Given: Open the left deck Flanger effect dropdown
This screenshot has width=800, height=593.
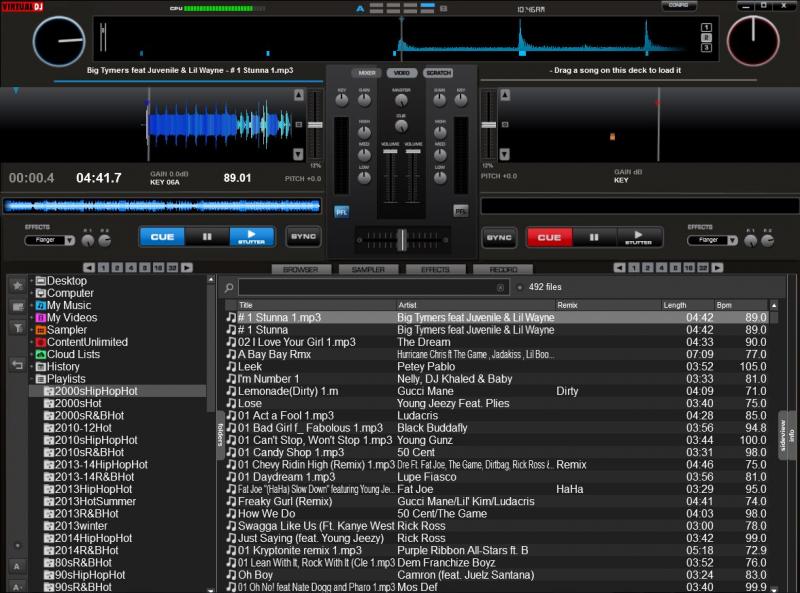Looking at the screenshot, I should tap(69, 240).
